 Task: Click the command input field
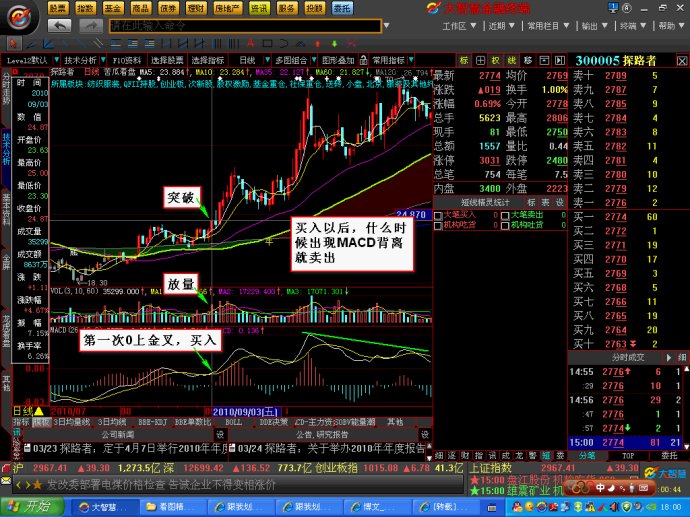click(x=245, y=26)
